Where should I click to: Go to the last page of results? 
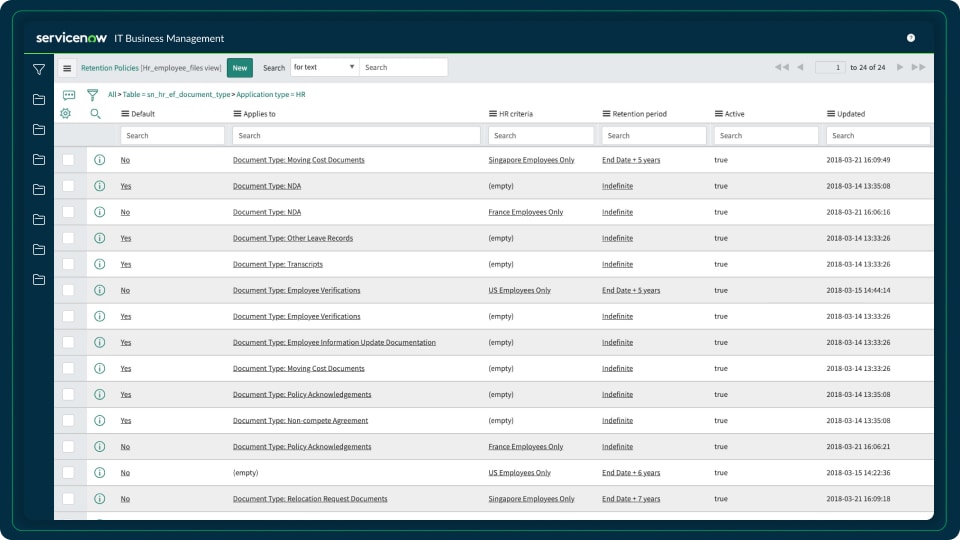pos(918,67)
